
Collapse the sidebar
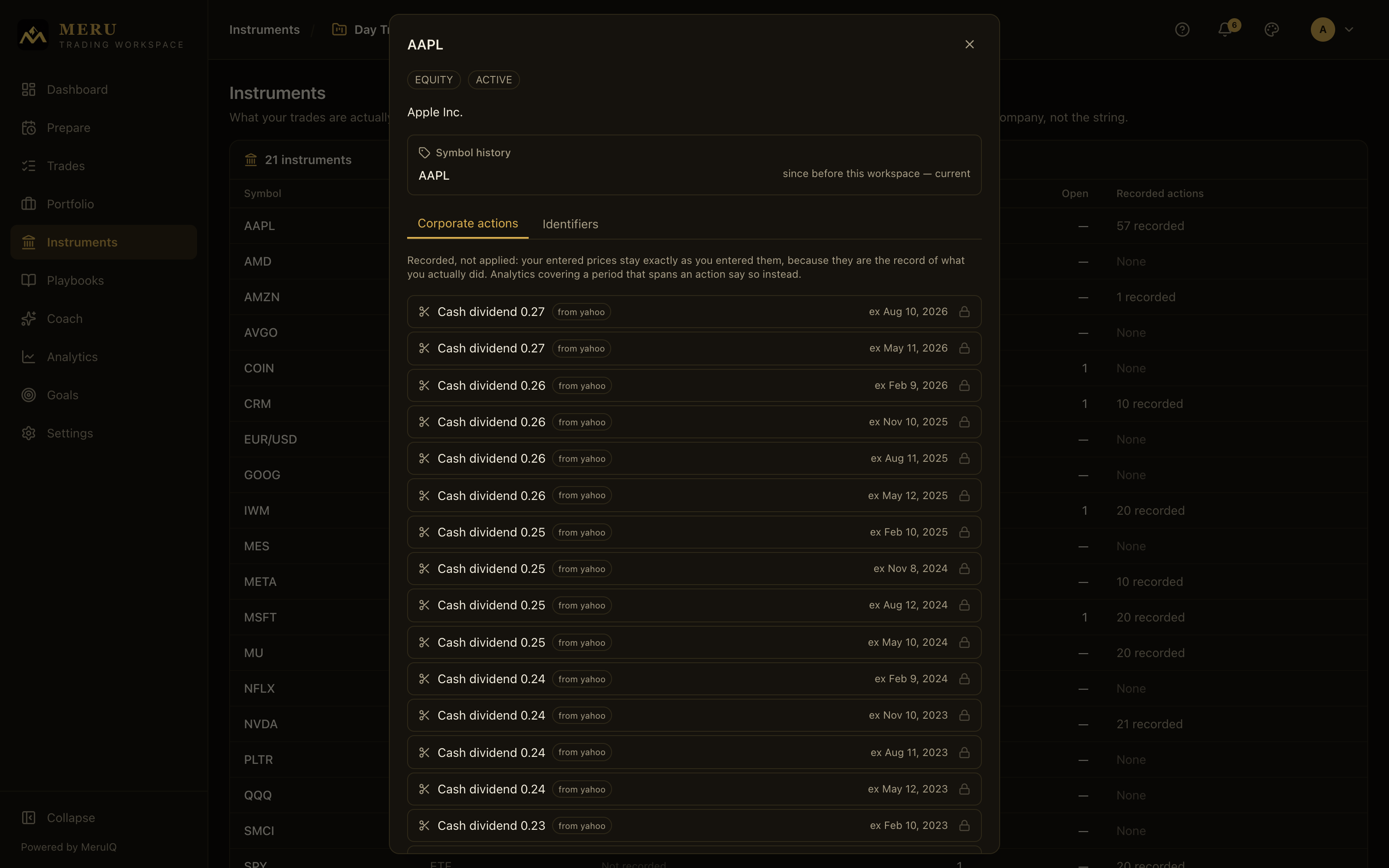click(x=103, y=818)
